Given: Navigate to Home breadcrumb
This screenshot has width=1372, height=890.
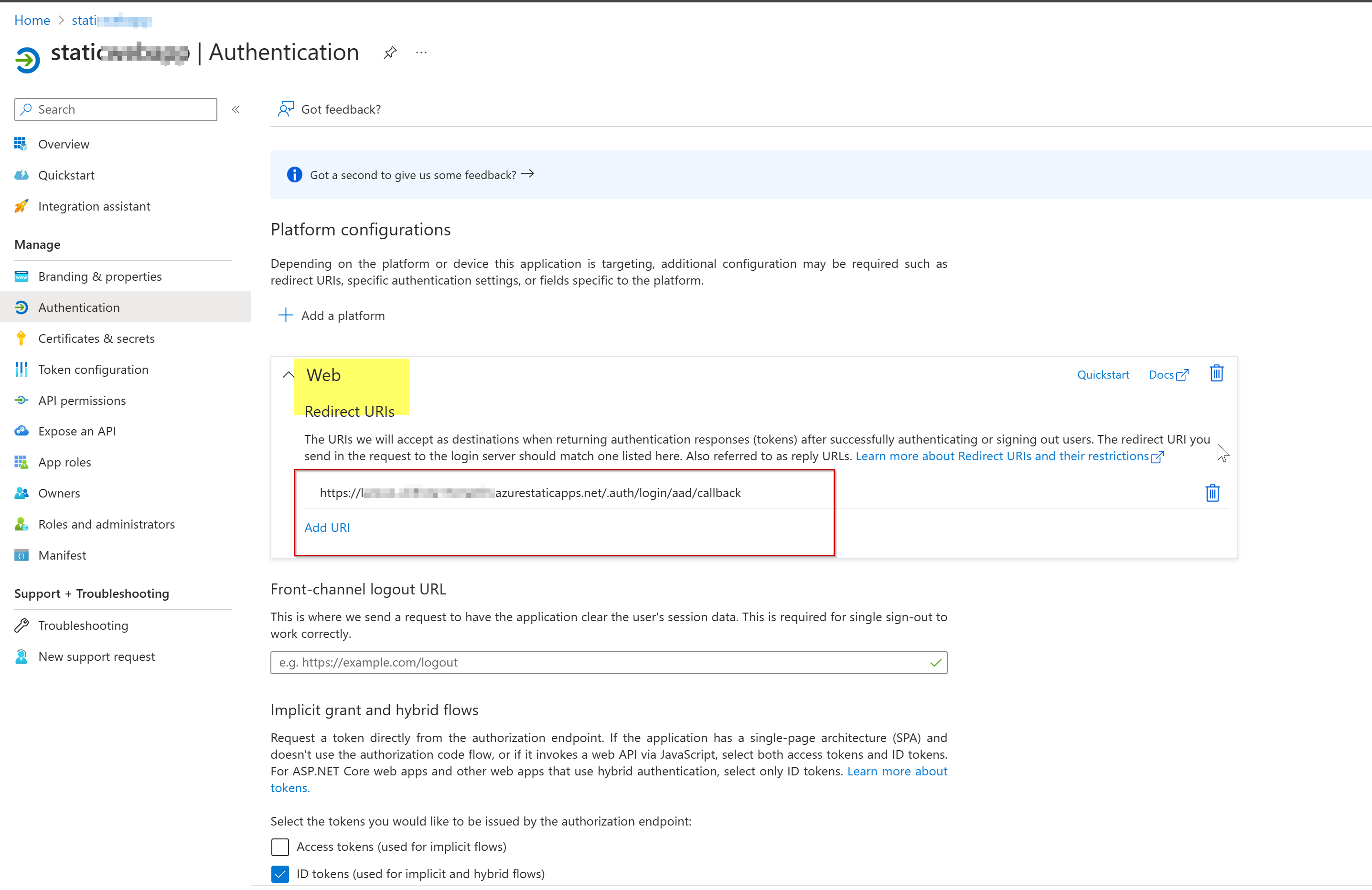Looking at the screenshot, I should coord(32,20).
